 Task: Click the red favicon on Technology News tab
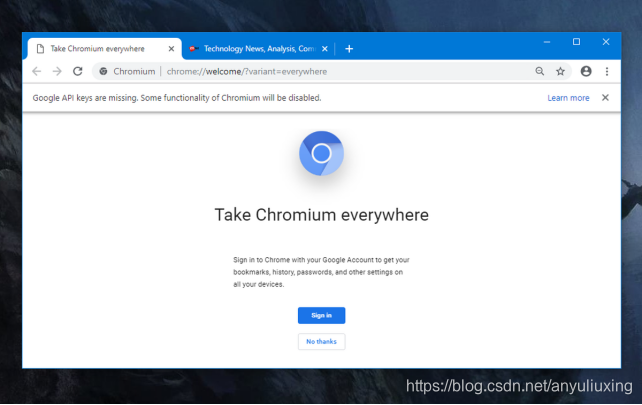194,49
